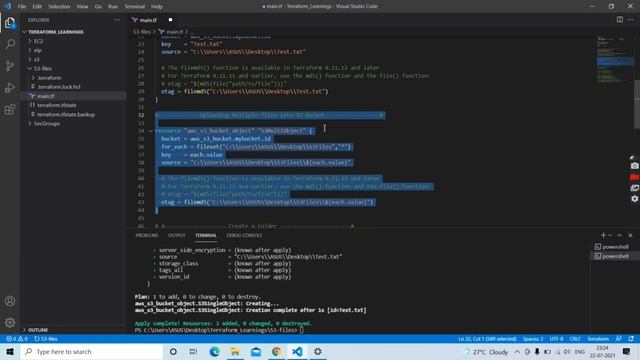This screenshot has height=360, width=640.
Task: Open the File menu
Action: pos(22,7)
